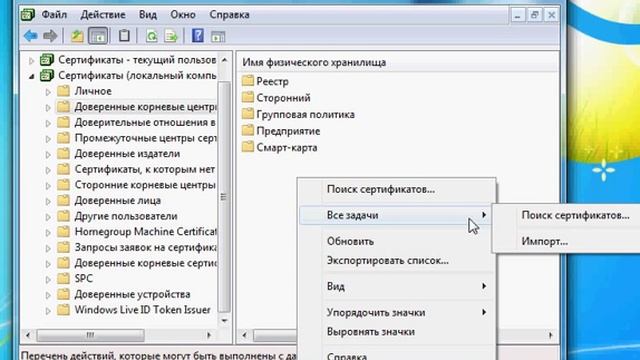Click the Forward arrow toolbar icon
Image resolution: width=640 pixels, height=360 pixels.
[50, 36]
